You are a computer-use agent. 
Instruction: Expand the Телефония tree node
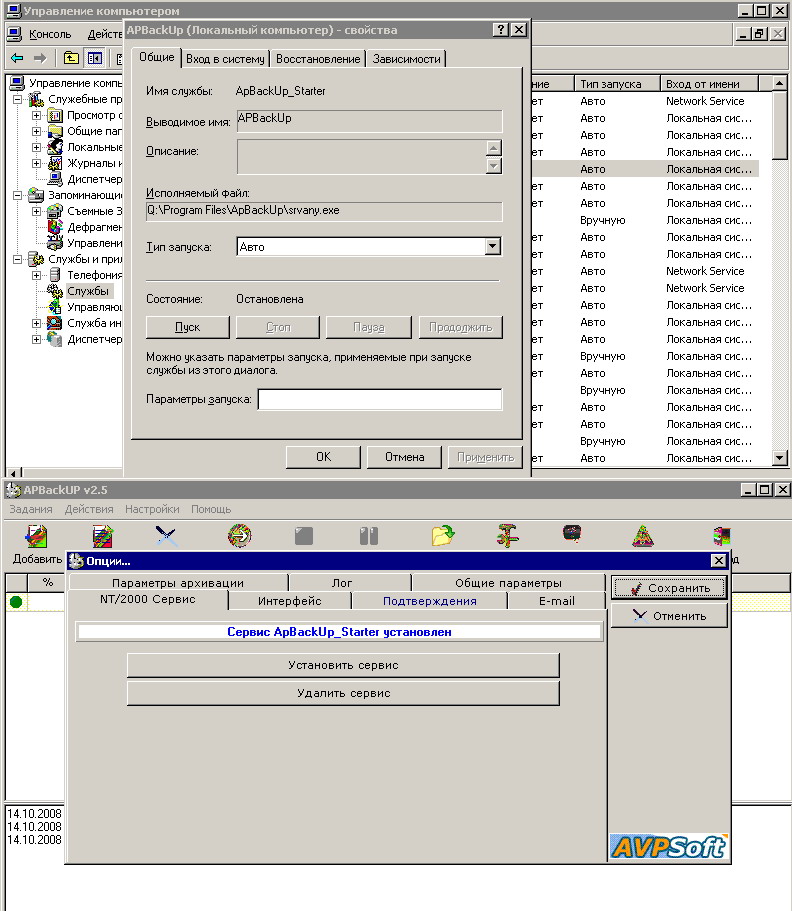click(x=37, y=274)
